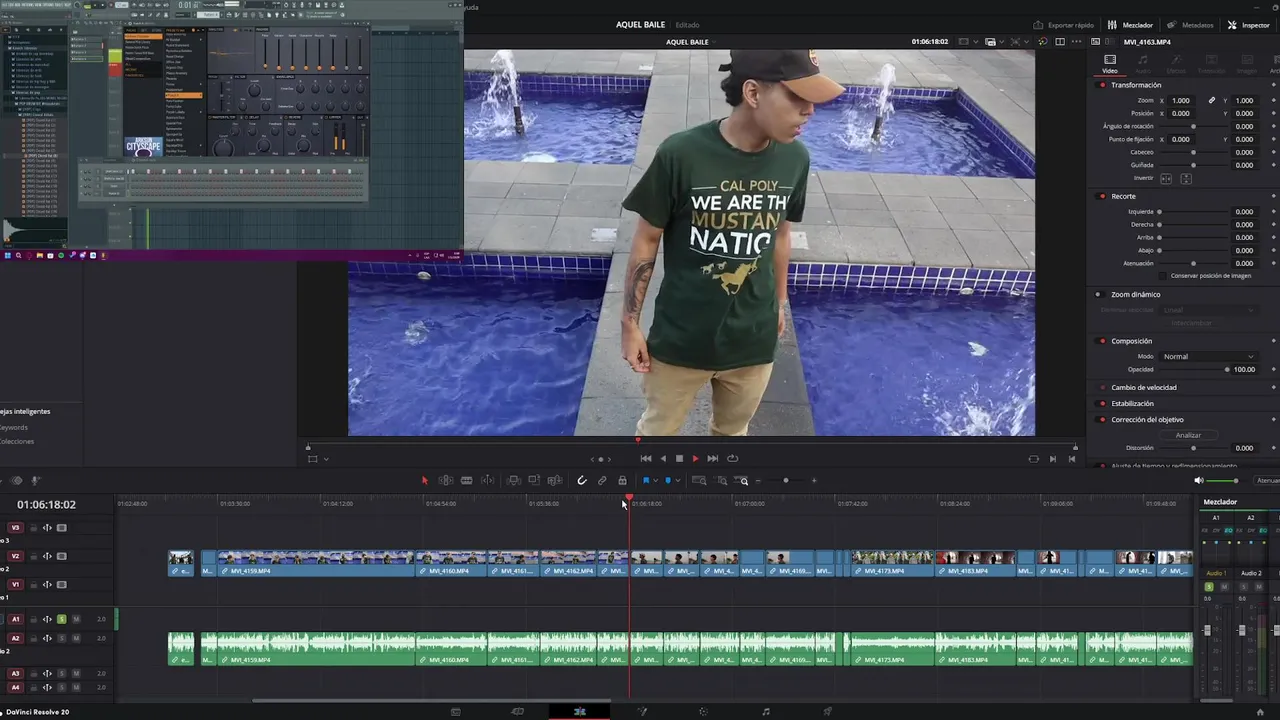1280x720 pixels.
Task: Click the Zoom X value field
Action: 1181,101
